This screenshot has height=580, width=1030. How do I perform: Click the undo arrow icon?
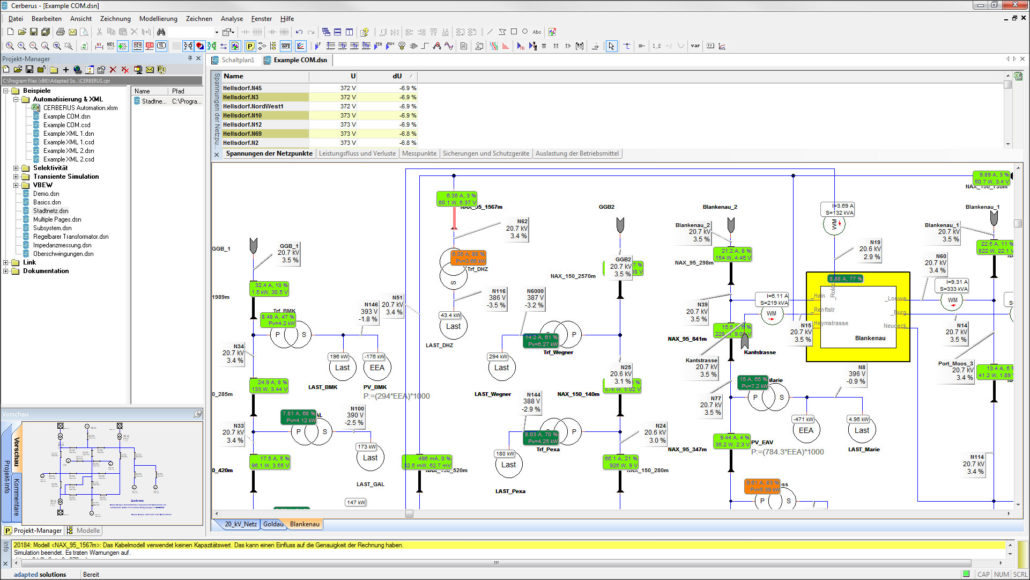[299, 32]
